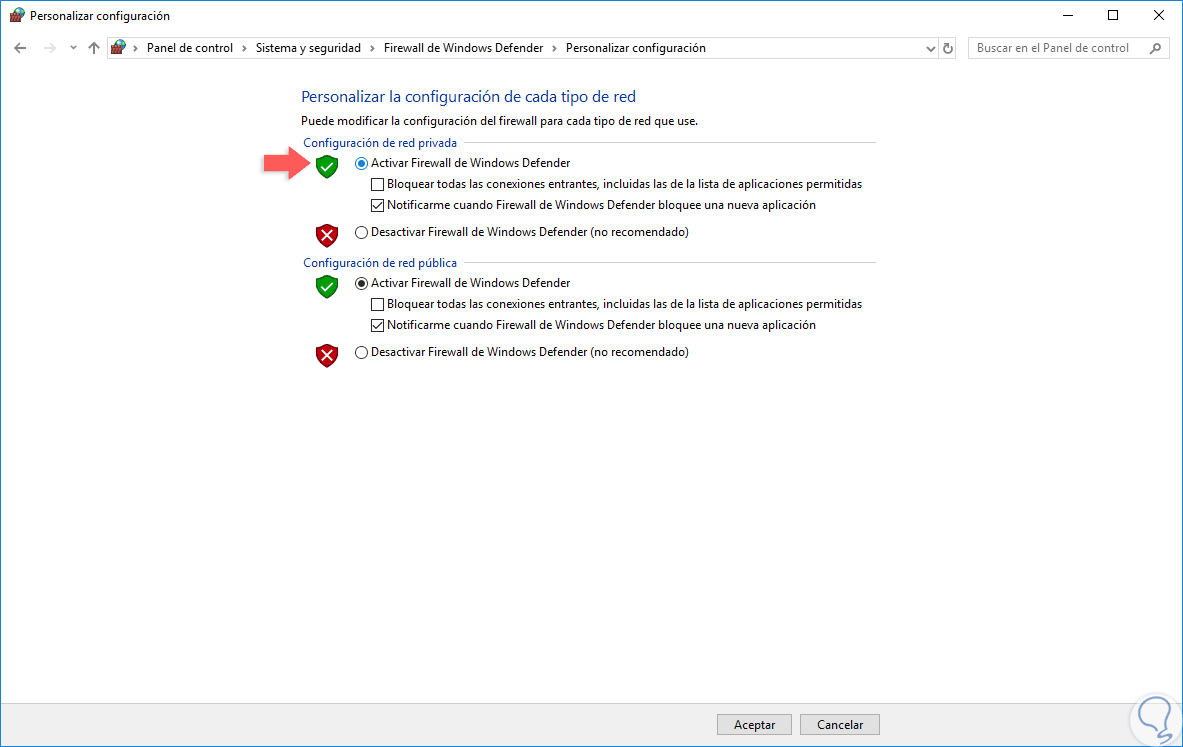Click Configuración de red pública label
This screenshot has width=1183, height=747.
(379, 263)
